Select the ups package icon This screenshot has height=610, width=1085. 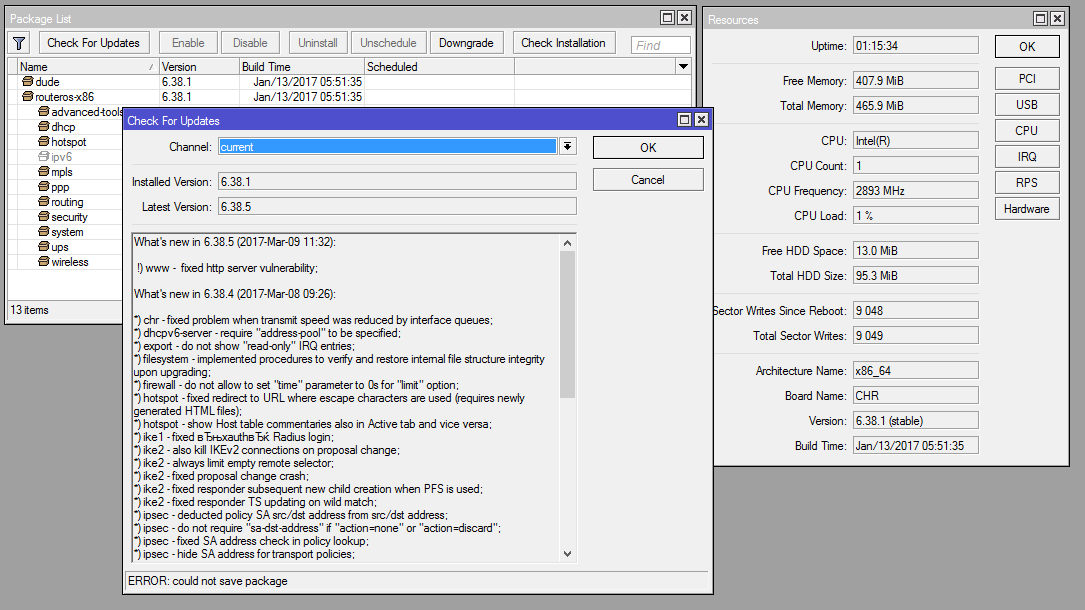point(44,247)
